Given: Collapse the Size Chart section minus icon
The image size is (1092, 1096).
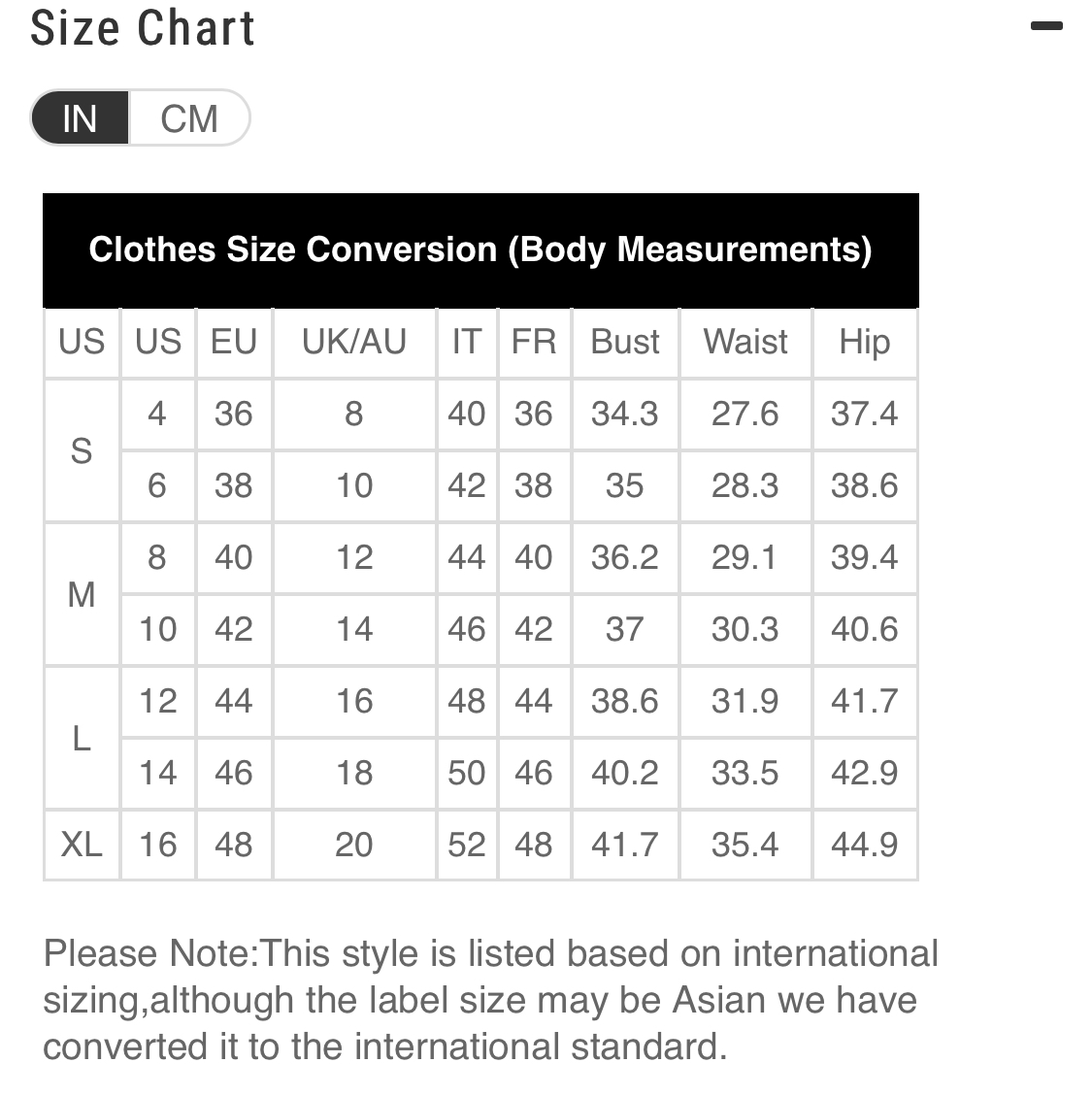Looking at the screenshot, I should pyautogui.click(x=1045, y=26).
